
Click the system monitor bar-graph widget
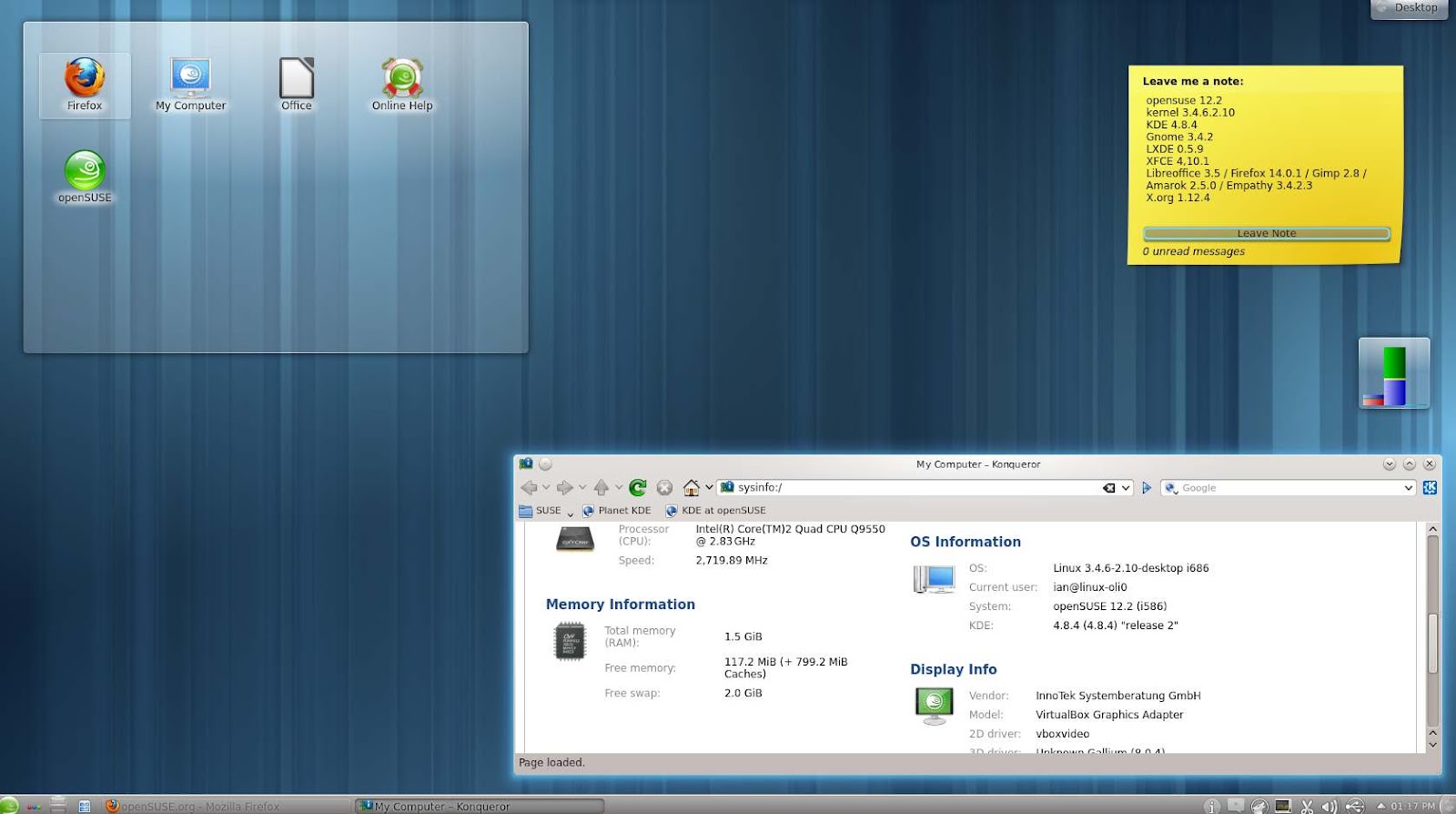(1394, 373)
